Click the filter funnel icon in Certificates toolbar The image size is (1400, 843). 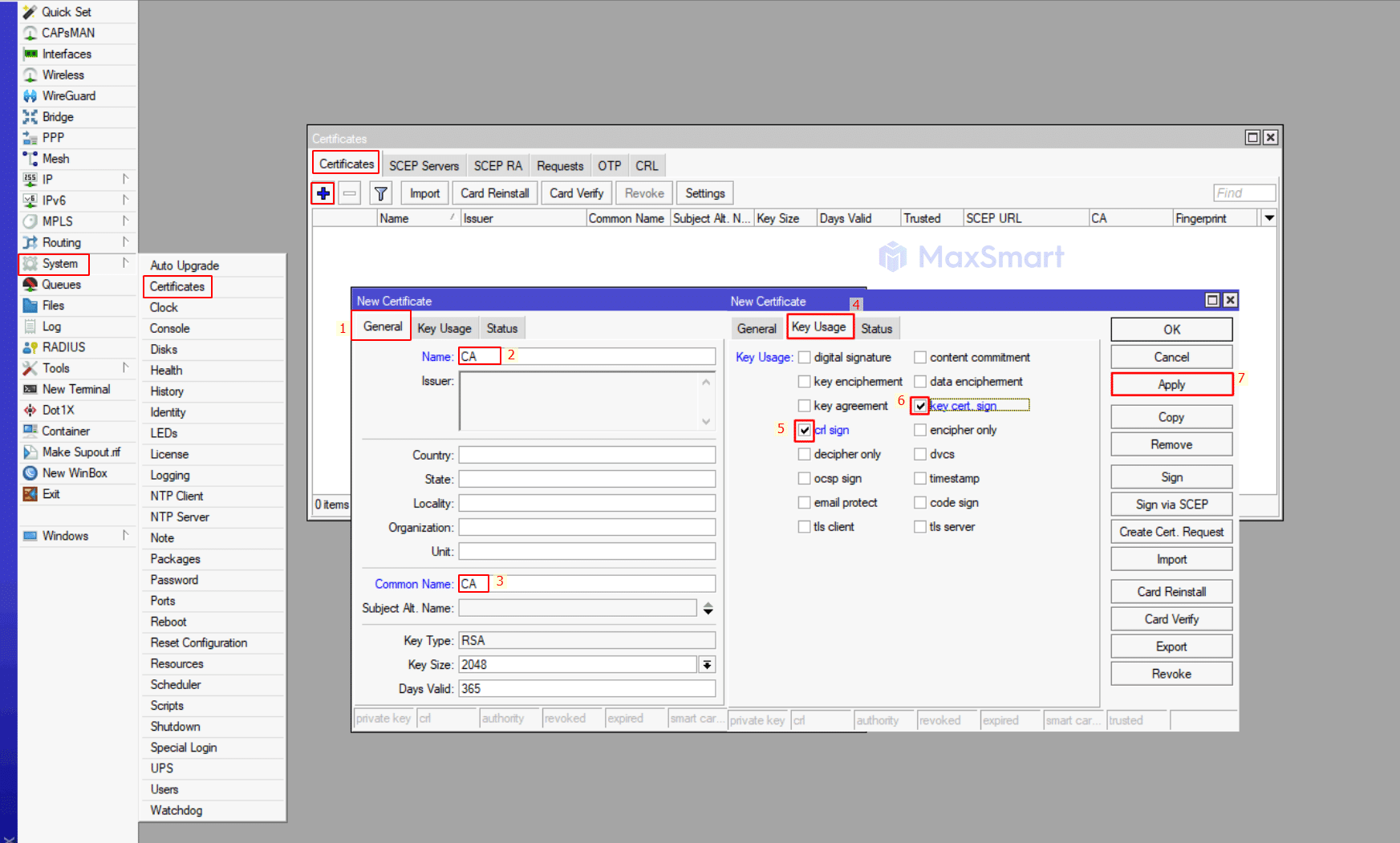(381, 193)
